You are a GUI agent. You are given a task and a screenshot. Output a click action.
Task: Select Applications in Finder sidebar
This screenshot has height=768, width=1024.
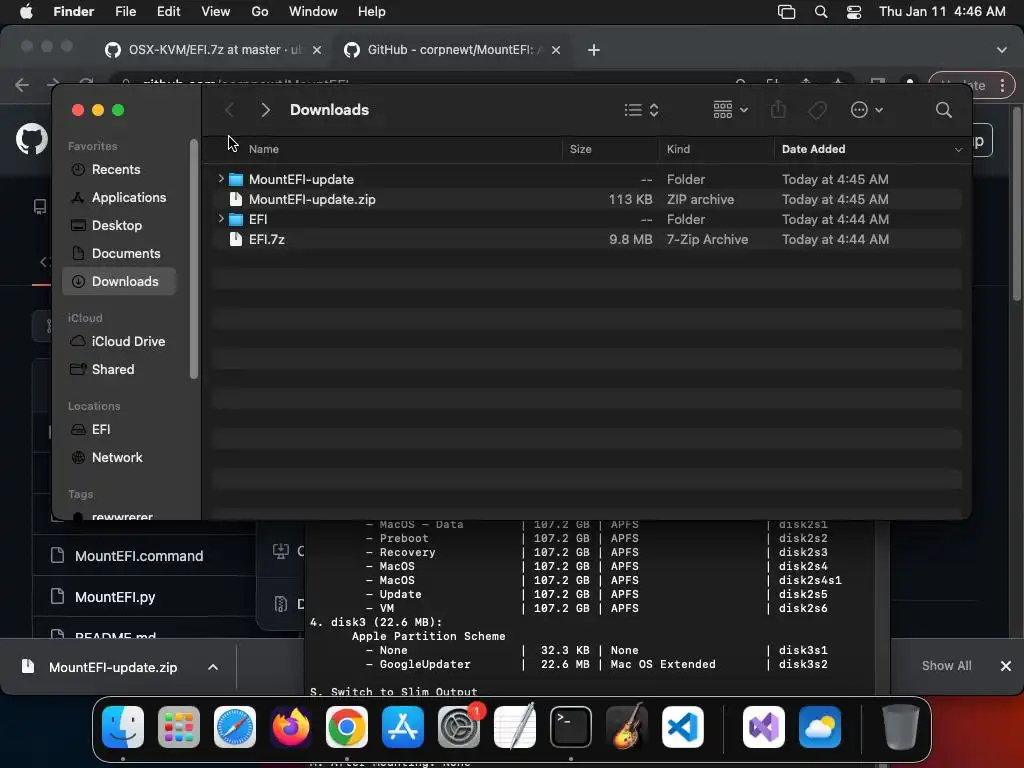tap(129, 197)
